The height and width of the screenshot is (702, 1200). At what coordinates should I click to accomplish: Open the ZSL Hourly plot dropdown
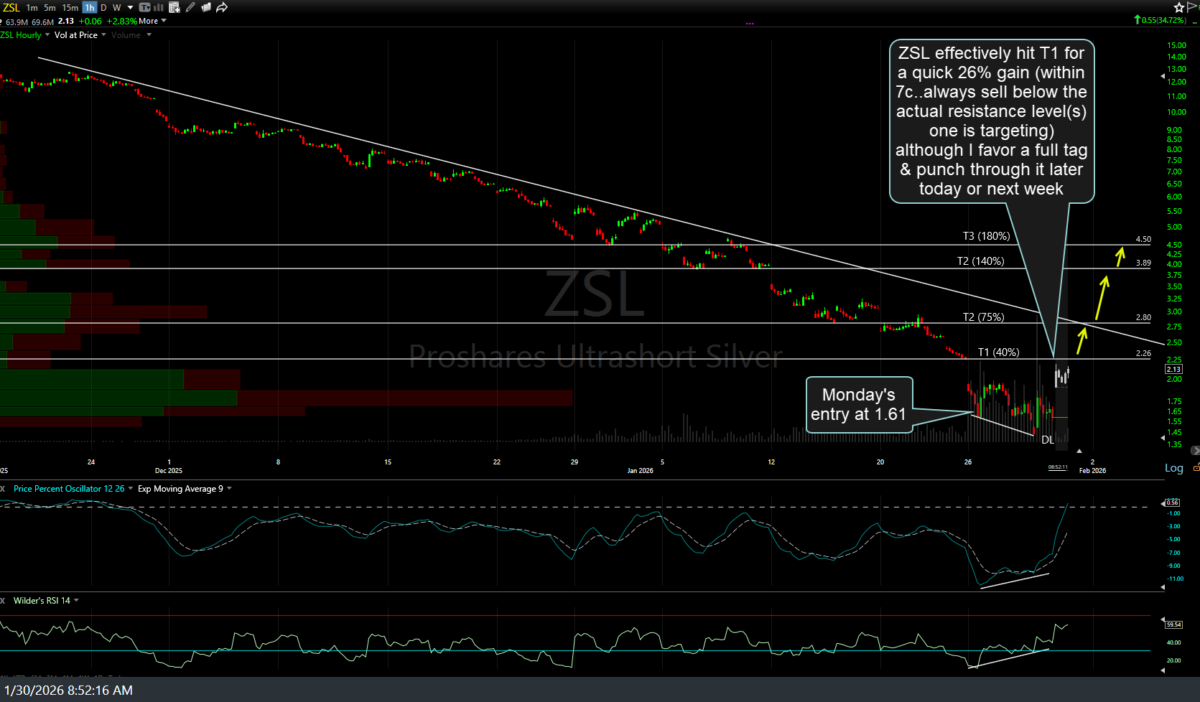click(x=47, y=35)
